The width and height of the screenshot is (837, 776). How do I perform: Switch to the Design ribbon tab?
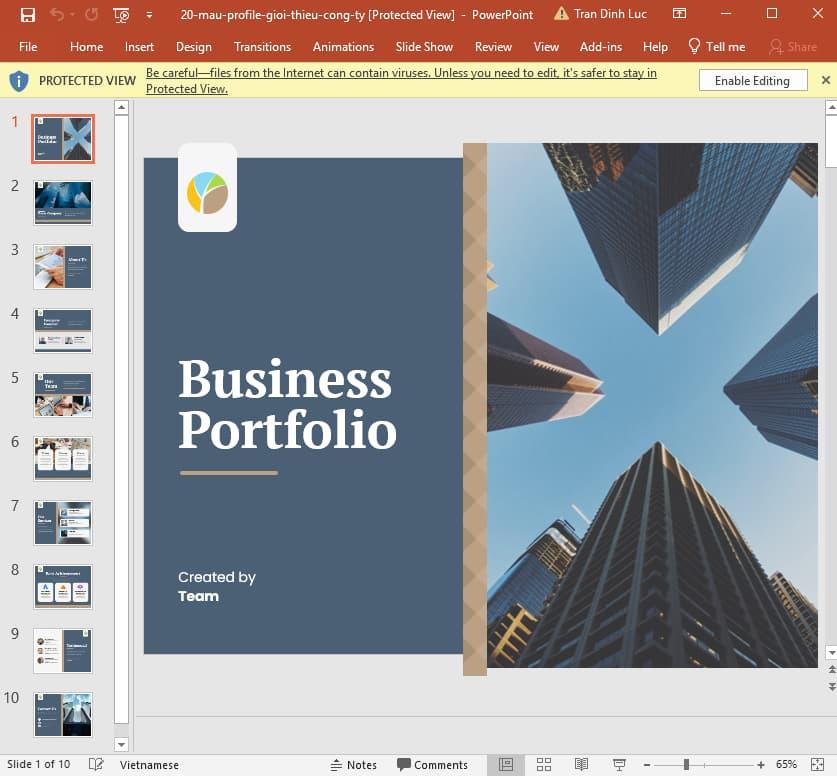[x=193, y=46]
